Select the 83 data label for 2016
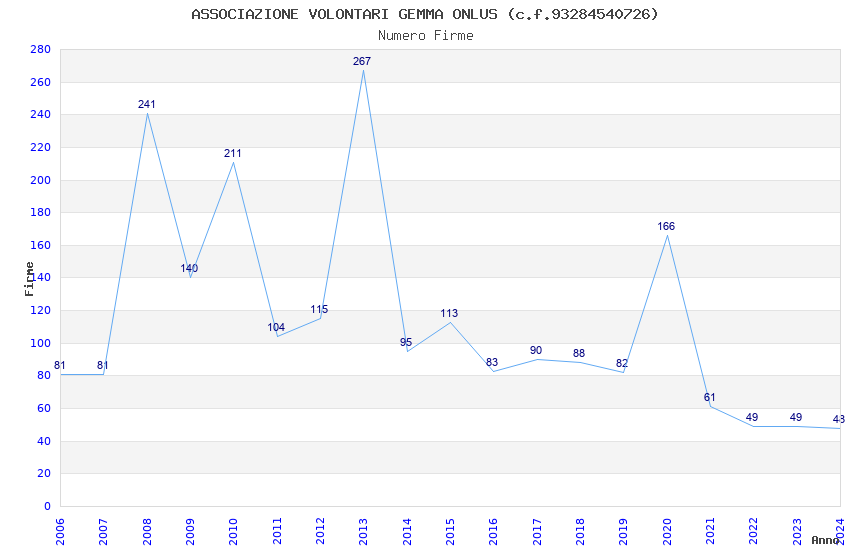This screenshot has width=850, height=550. coord(492,362)
